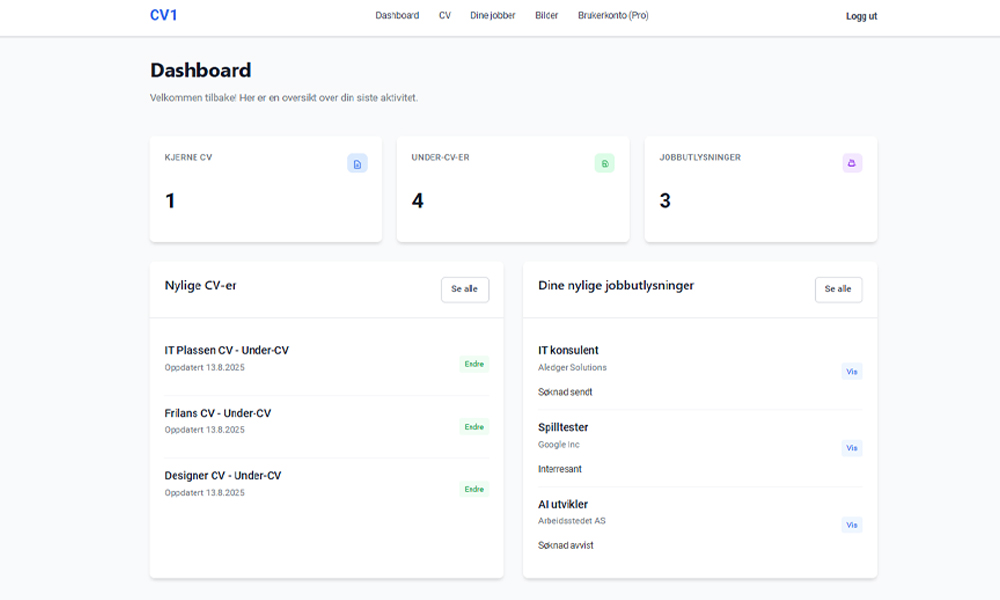Viewport: 1000px width, 600px height.
Task: Open Brukerkonto (Pro) settings
Action: pyautogui.click(x=611, y=15)
